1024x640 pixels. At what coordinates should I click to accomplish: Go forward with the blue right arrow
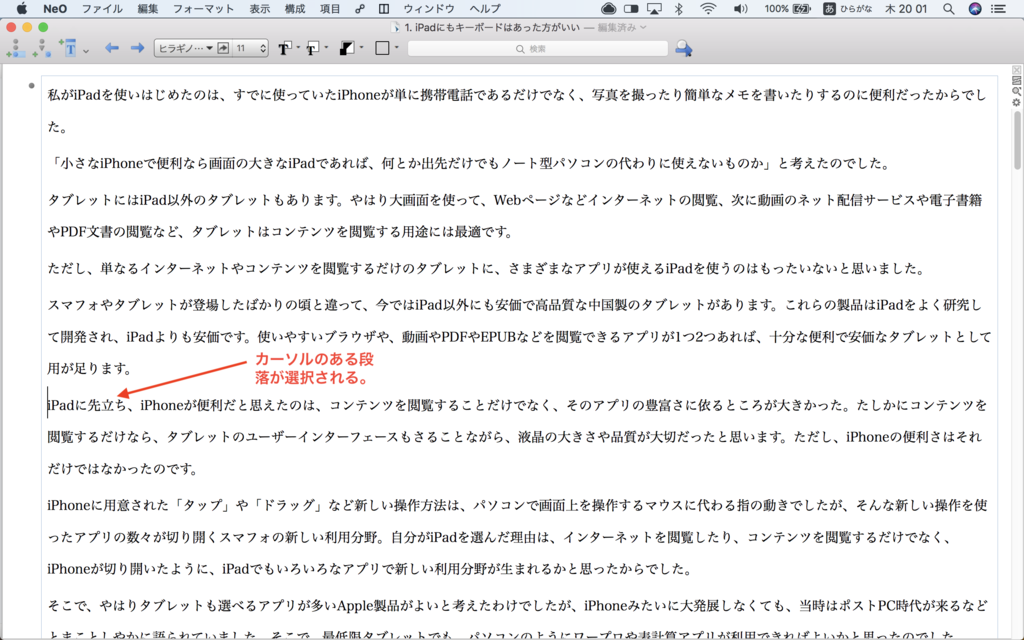(137, 48)
